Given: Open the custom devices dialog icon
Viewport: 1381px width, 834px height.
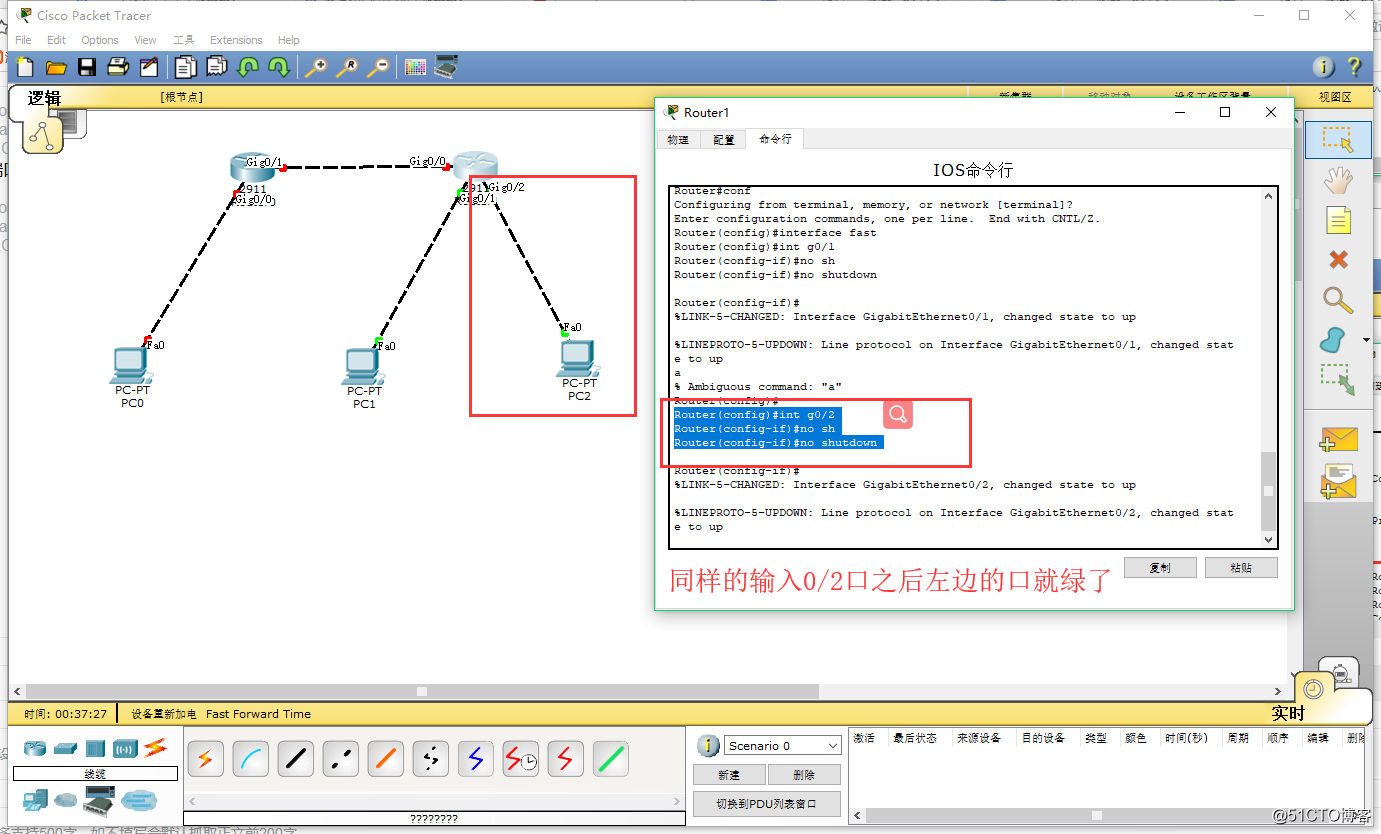Looking at the screenshot, I should coord(446,67).
